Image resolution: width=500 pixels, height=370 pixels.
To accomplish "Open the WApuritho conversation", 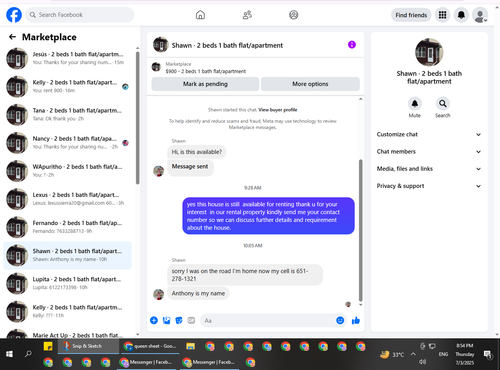I will [x=67, y=171].
